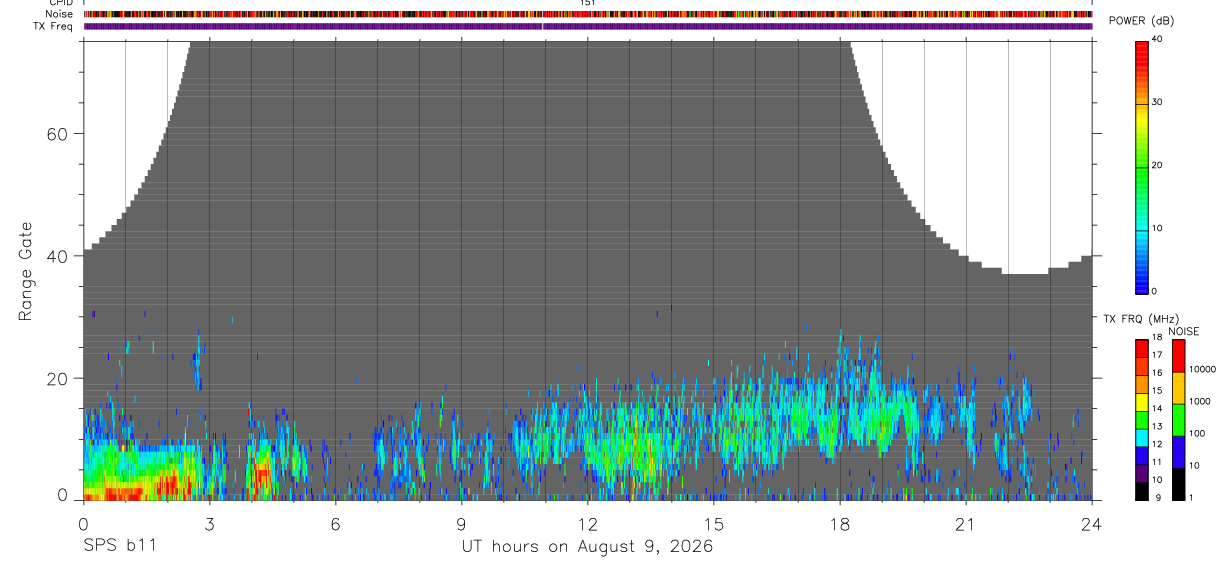Screen dimensions: 1228x567
Task: Click the Range Gate axis title
Action: coord(27,271)
